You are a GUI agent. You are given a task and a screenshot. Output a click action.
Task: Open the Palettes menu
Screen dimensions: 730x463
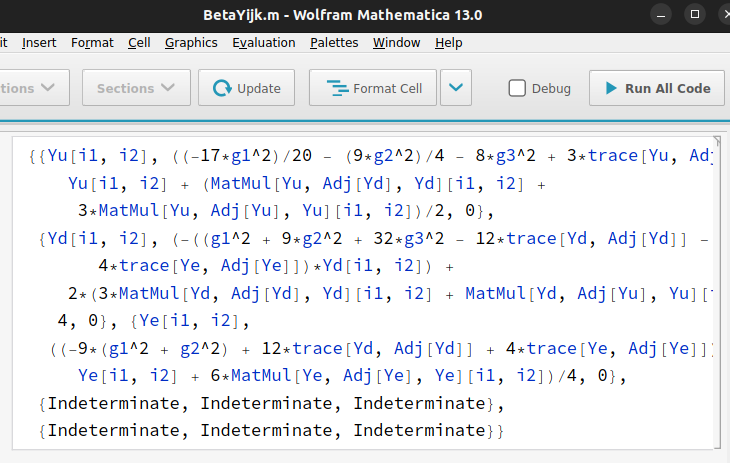point(334,43)
